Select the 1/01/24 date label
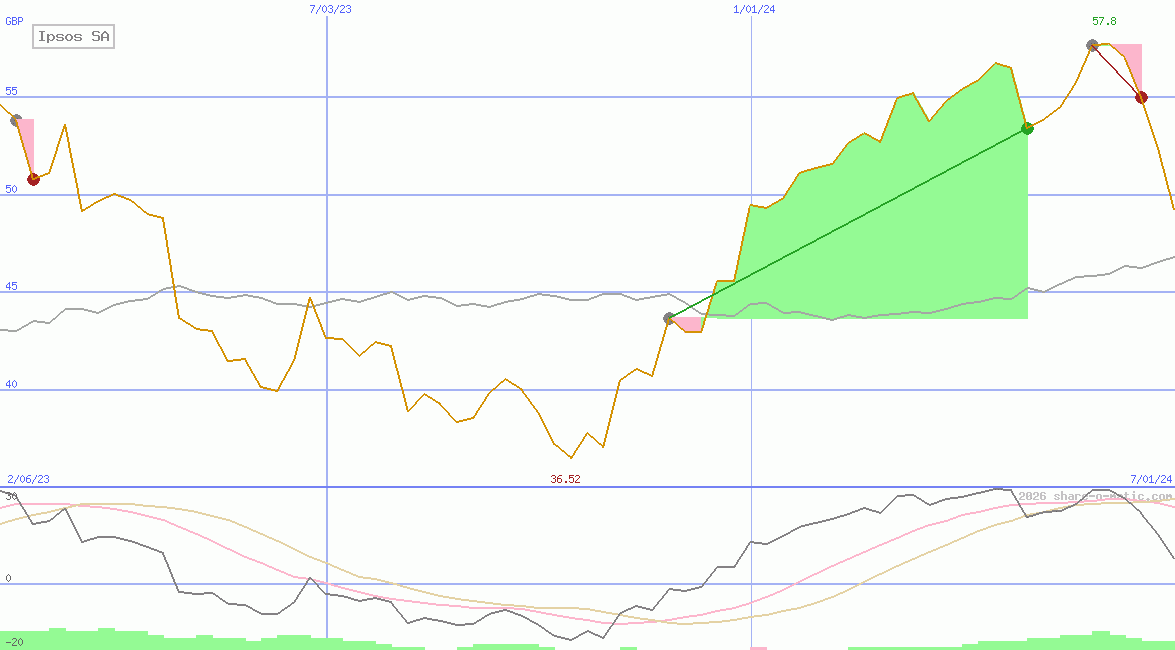The width and height of the screenshot is (1175, 650). (x=754, y=9)
